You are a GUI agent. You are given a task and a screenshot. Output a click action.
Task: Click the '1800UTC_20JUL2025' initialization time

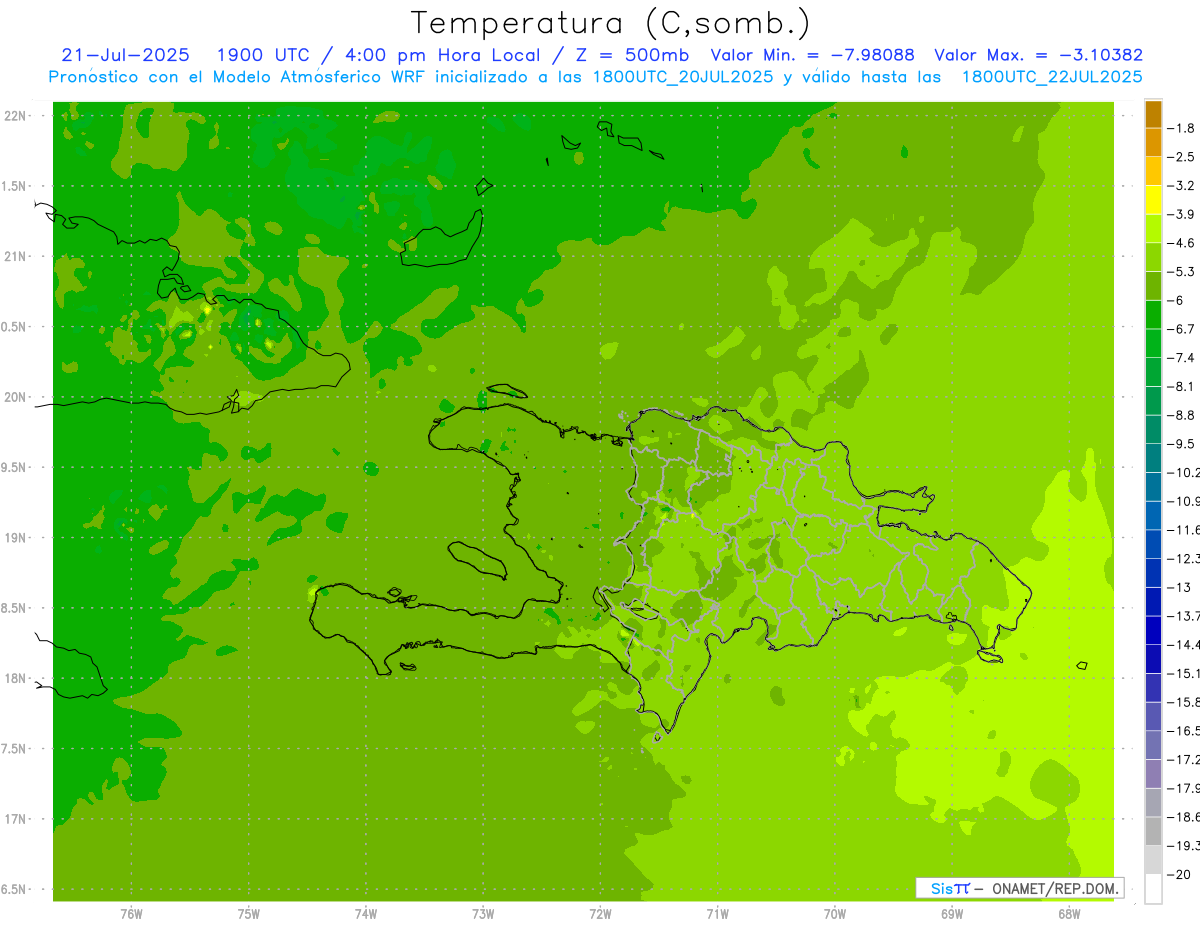point(683,77)
